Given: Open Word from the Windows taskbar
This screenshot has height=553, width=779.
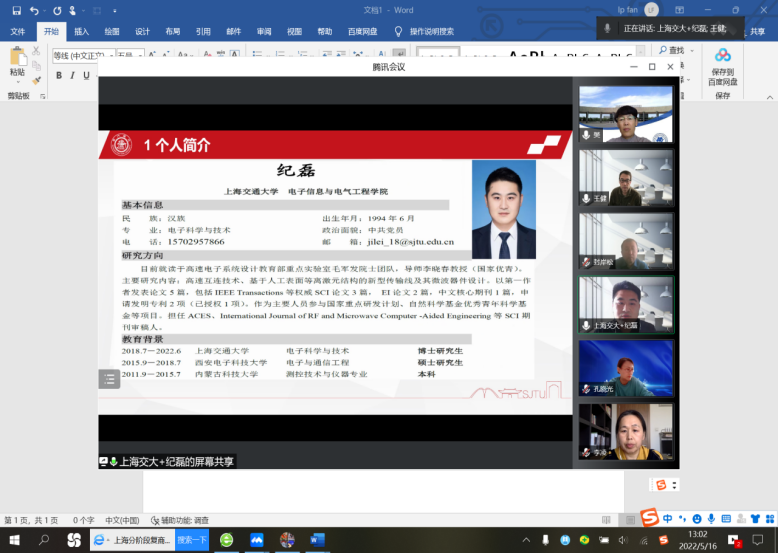Looking at the screenshot, I should [317, 540].
